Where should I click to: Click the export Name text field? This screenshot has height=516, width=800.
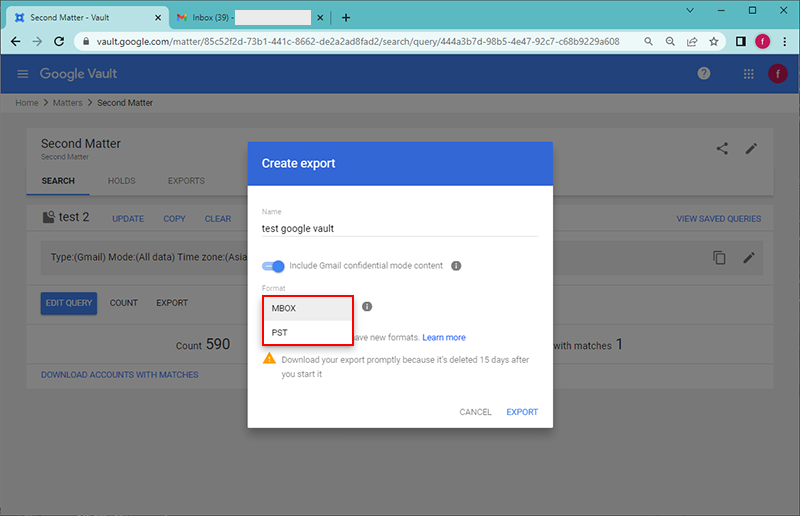pos(400,228)
